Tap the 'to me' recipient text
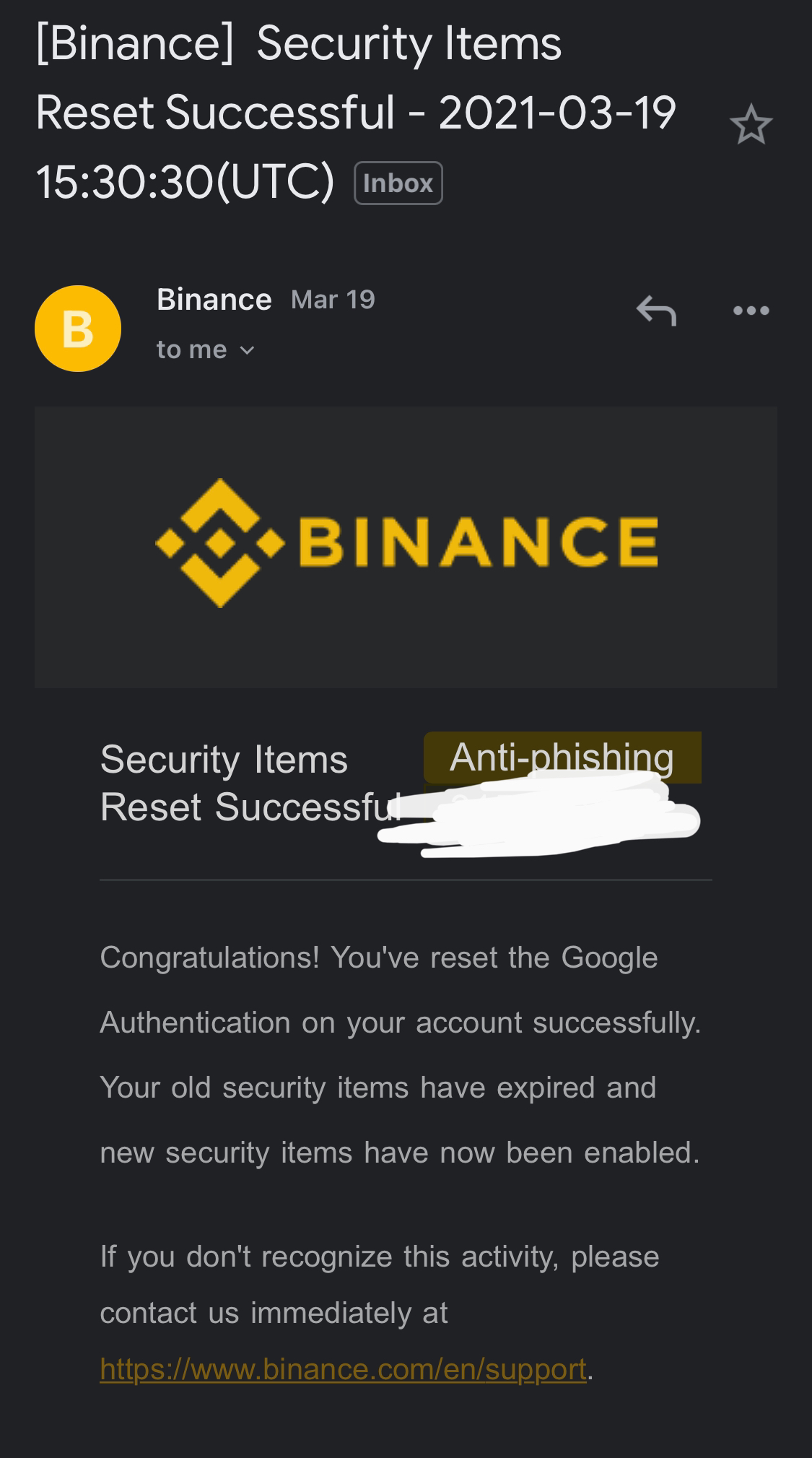The height and width of the screenshot is (1458, 812). [x=191, y=350]
